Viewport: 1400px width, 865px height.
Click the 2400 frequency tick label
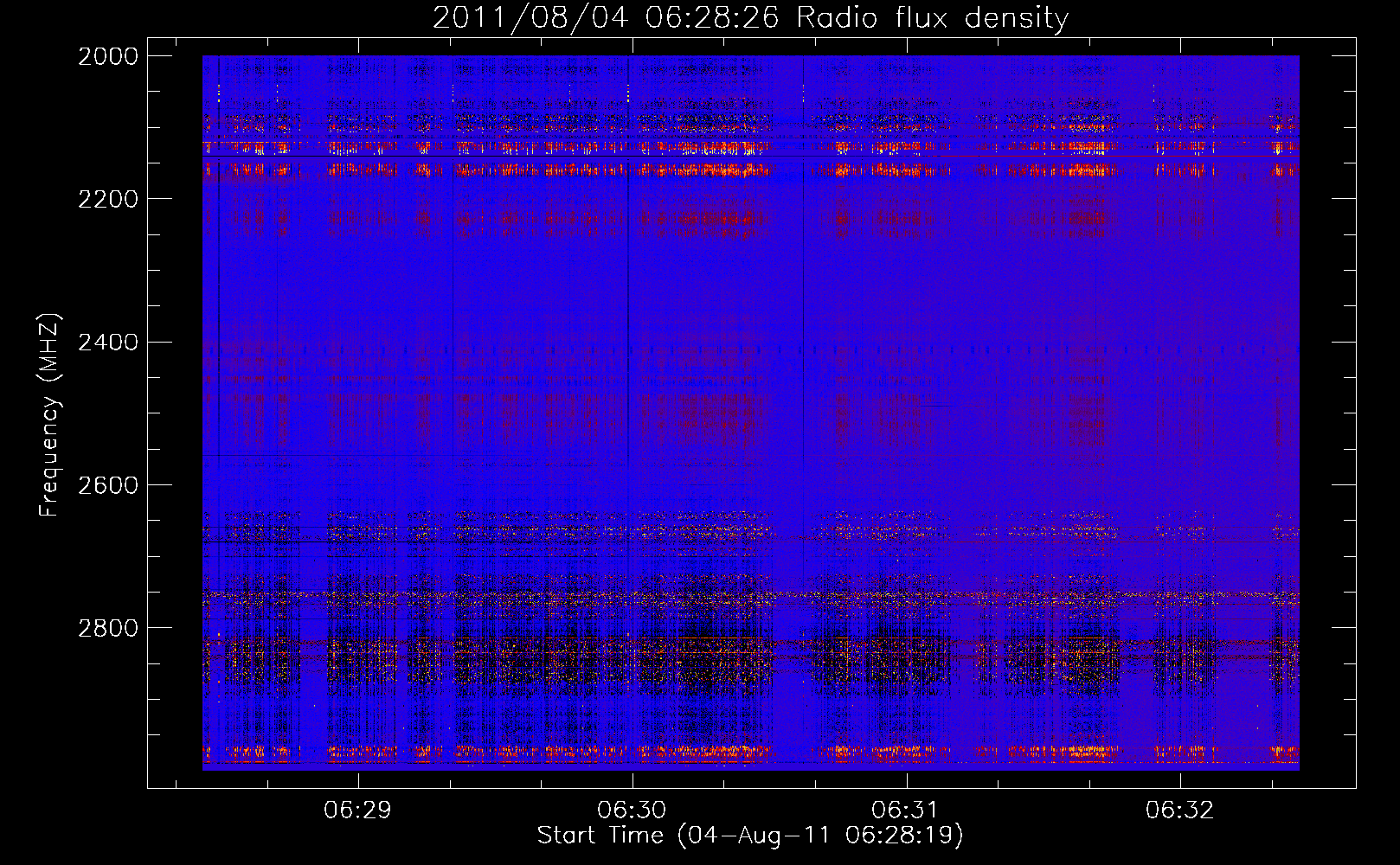108,343
